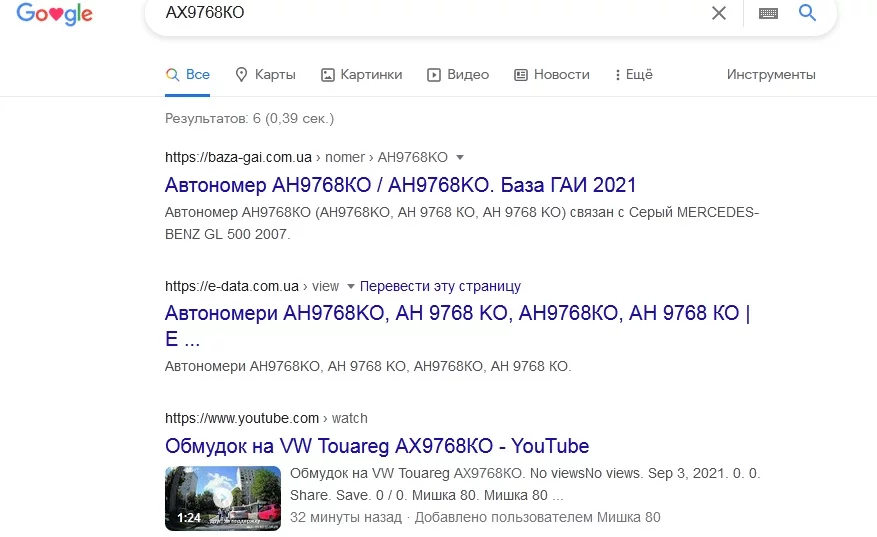The height and width of the screenshot is (537, 877).
Task: Click the baza-gai.com.ua URL breadcrumb
Action: [x=306, y=157]
